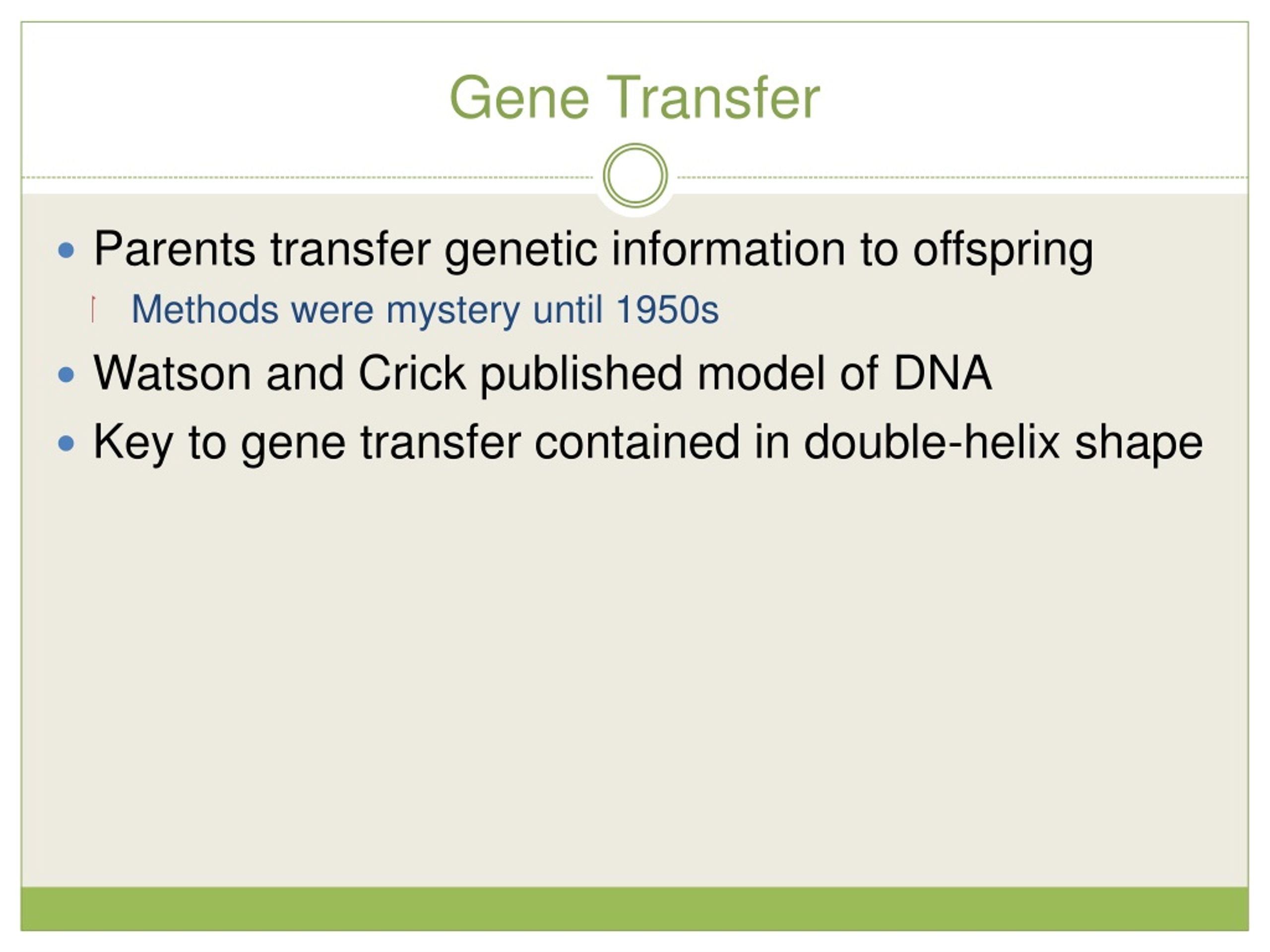Viewport: 1270px width, 952px height.
Task: Click the word Transfer in the title
Action: click(x=714, y=98)
